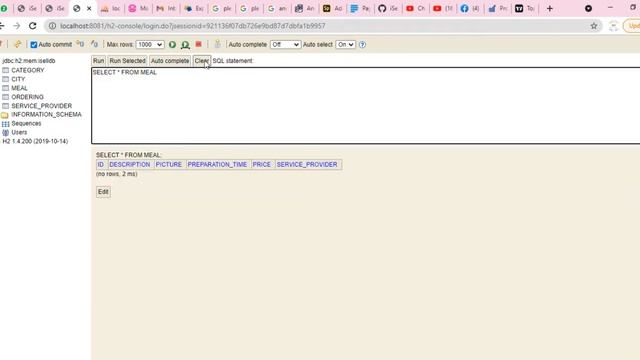Switch to the YouTube '(1' tab
Screen dimensions: 640x360
coord(443,8)
